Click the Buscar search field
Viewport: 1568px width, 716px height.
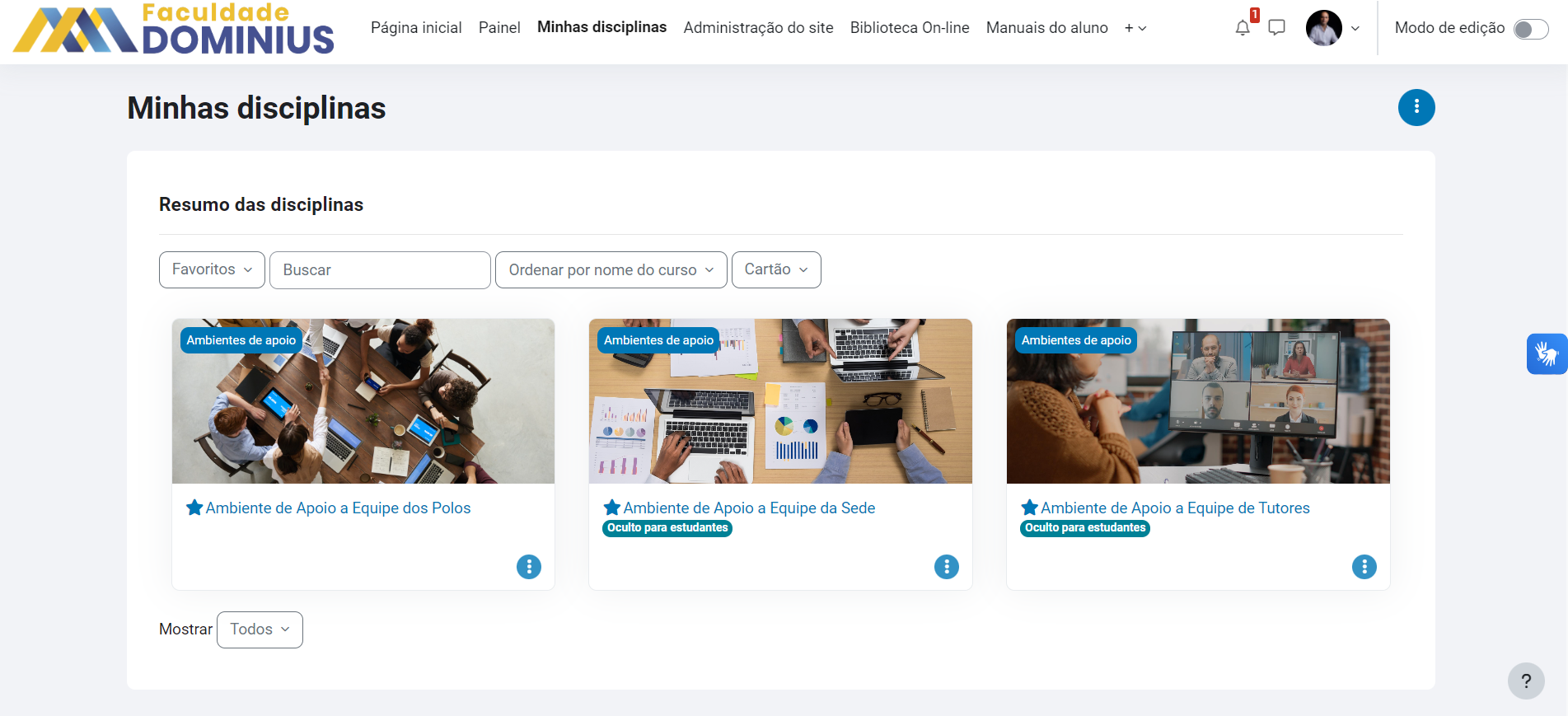pos(380,270)
